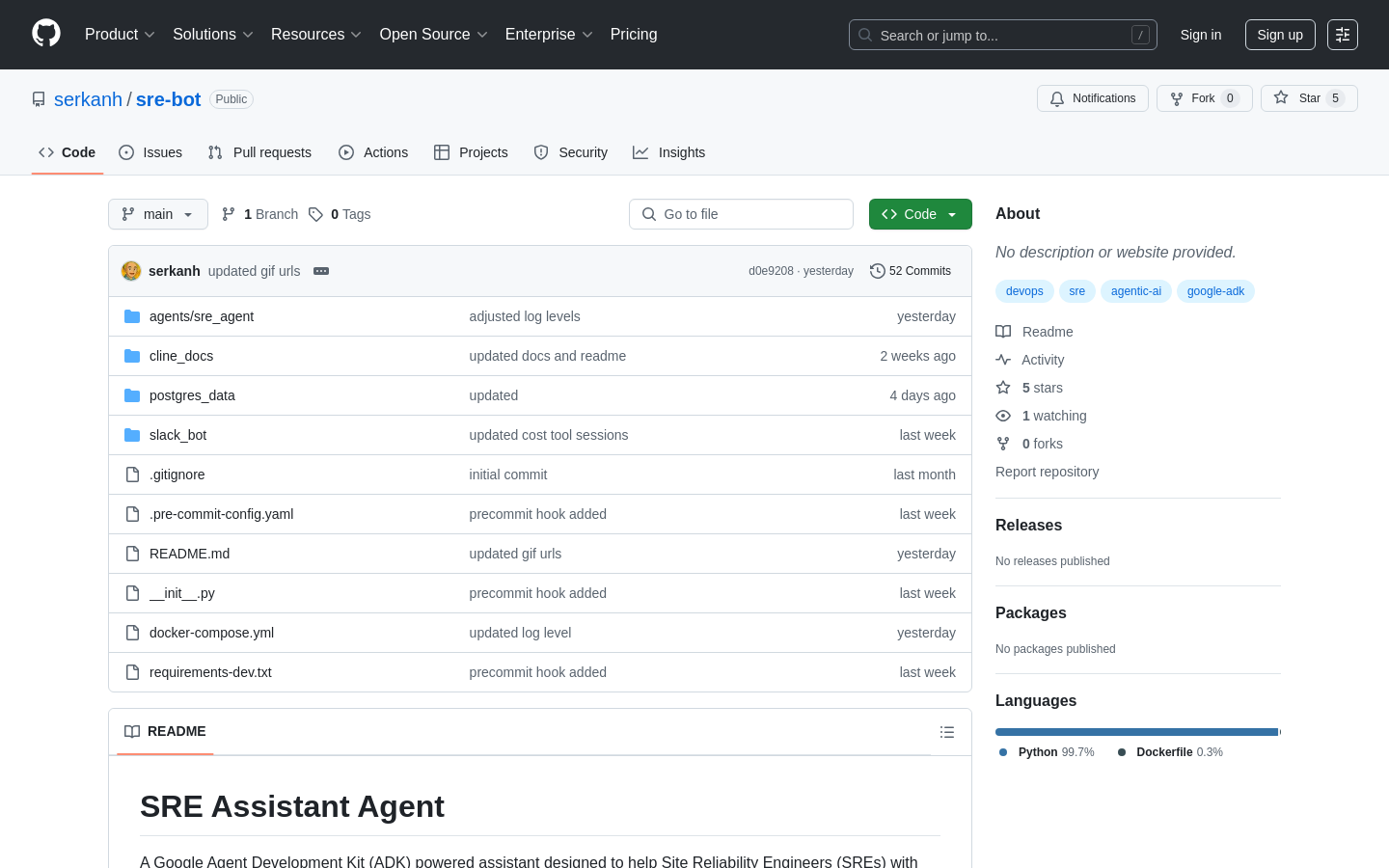Focus the Go to file input
Screen dimensions: 1389x868
coord(741,214)
